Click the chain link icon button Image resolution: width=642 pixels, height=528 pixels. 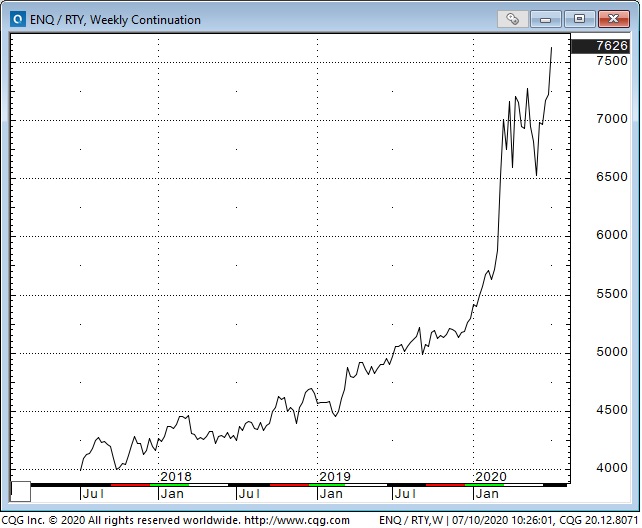coord(513,19)
